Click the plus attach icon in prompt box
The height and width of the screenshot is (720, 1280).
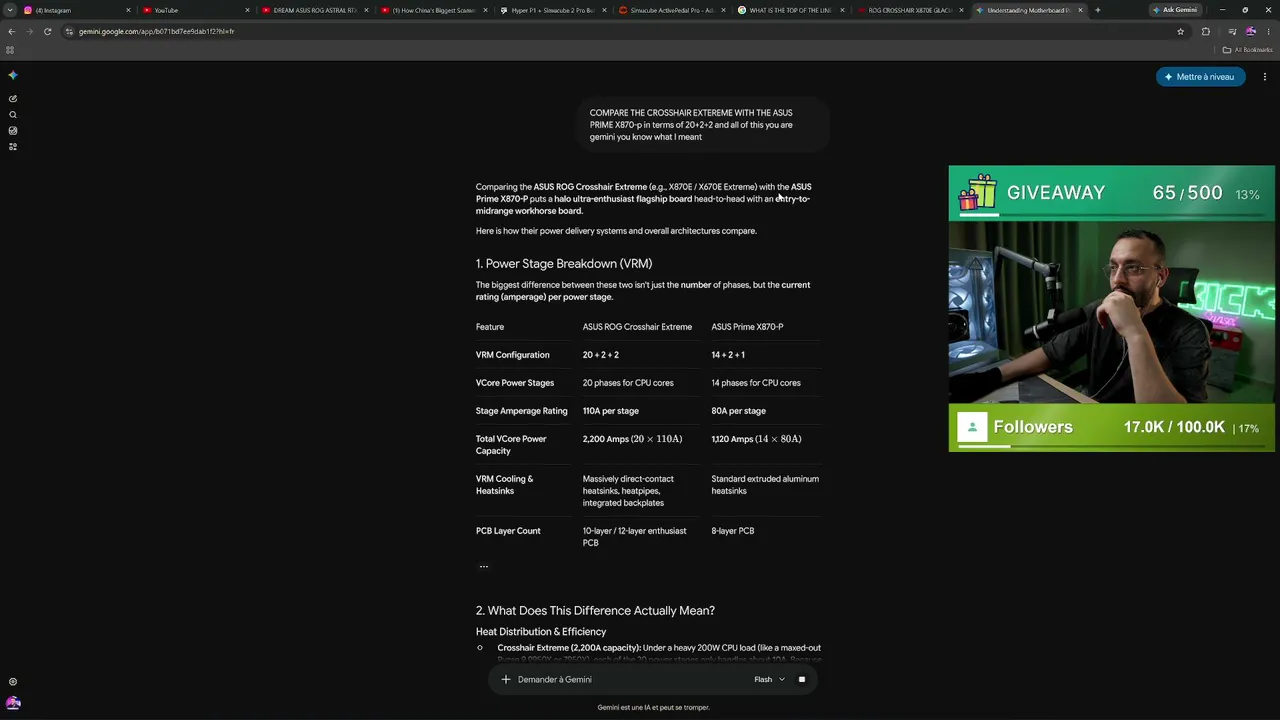coord(506,680)
